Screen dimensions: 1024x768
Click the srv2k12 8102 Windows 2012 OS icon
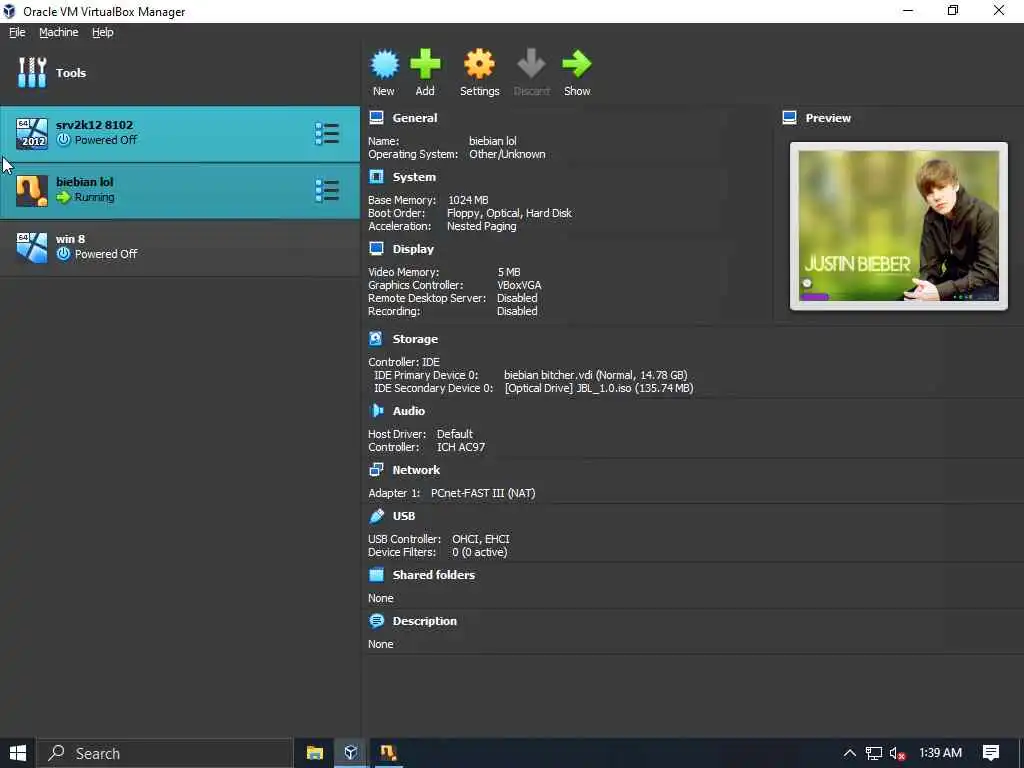[x=32, y=133]
